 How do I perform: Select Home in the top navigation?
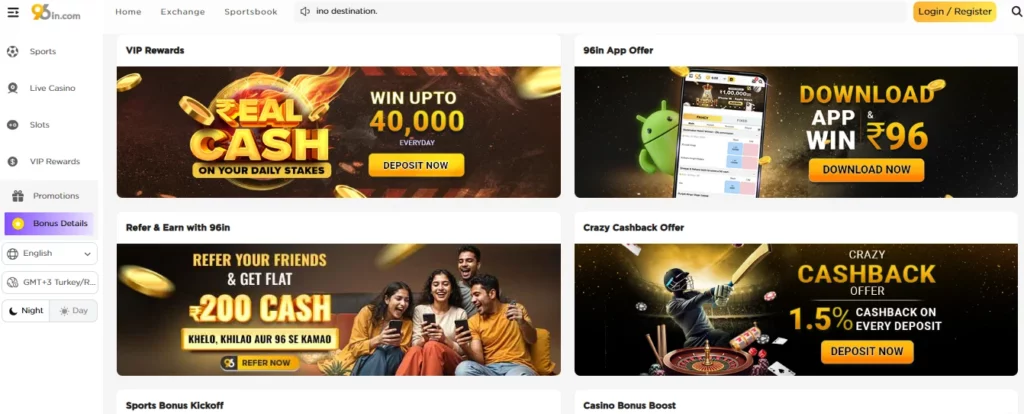click(128, 12)
